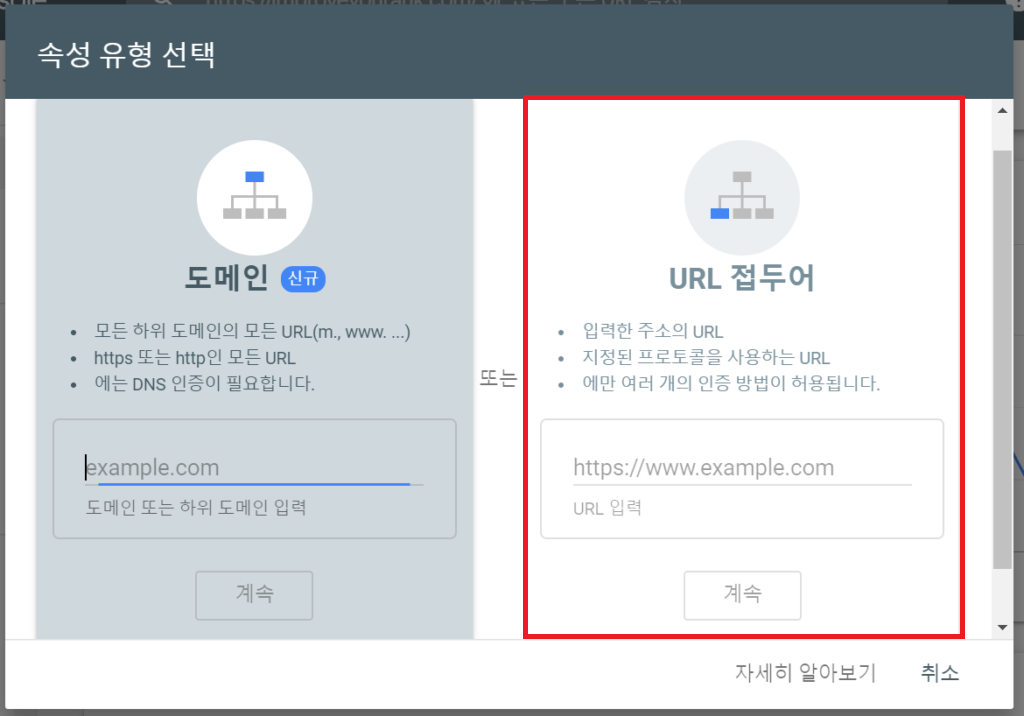1024x716 pixels.
Task: Click the URL prefix network icon
Action: 741,197
